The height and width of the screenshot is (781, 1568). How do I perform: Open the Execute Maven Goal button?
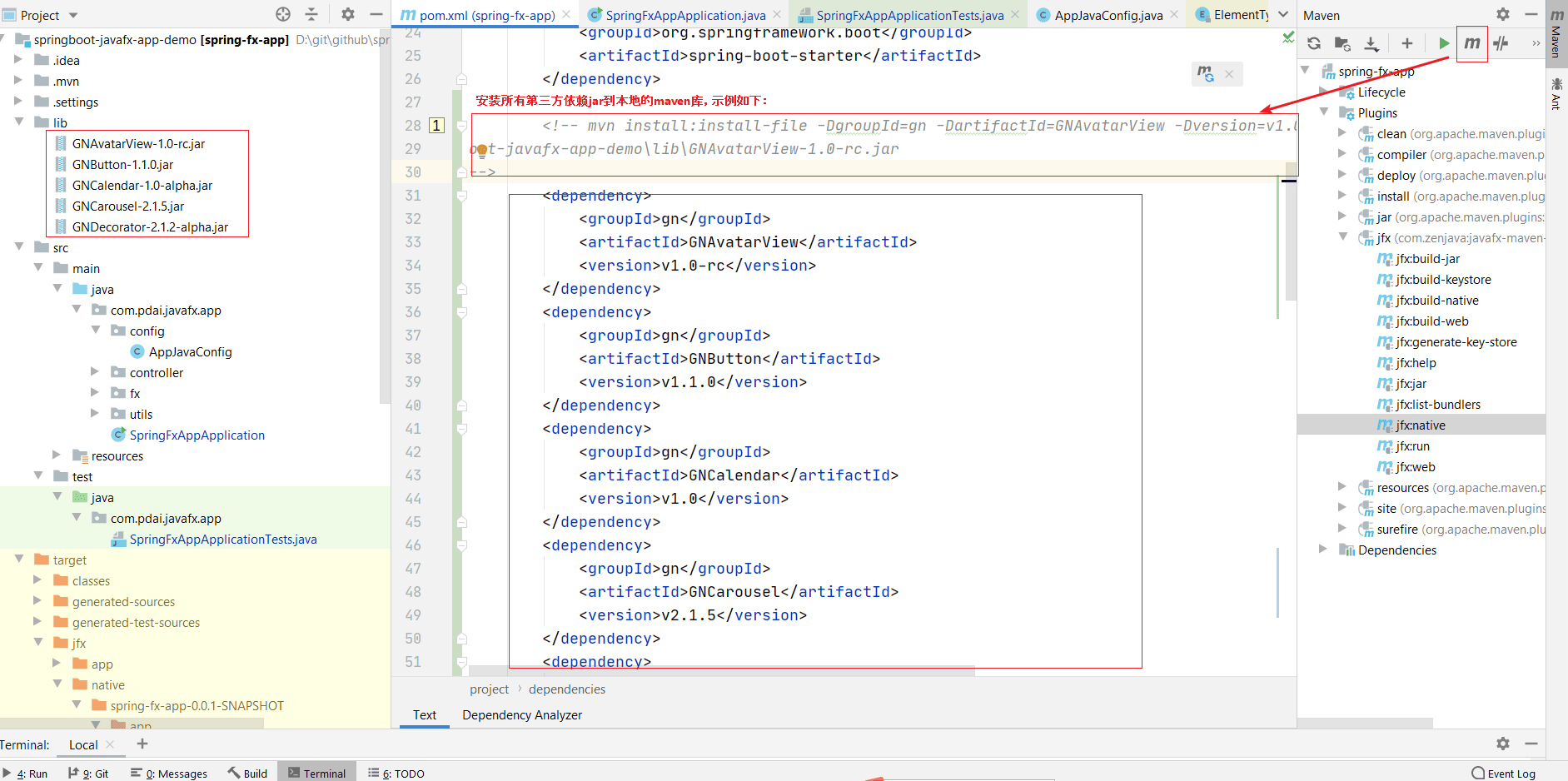(1471, 43)
